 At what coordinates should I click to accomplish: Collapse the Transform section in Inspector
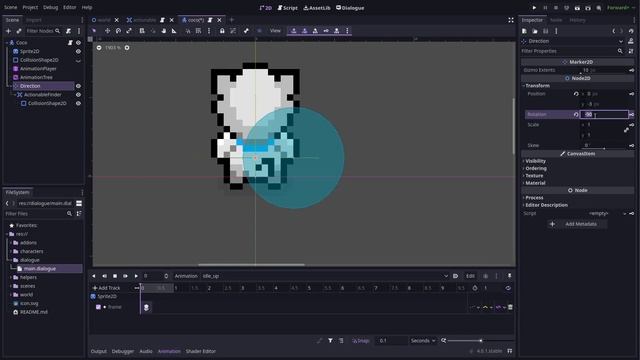point(537,86)
